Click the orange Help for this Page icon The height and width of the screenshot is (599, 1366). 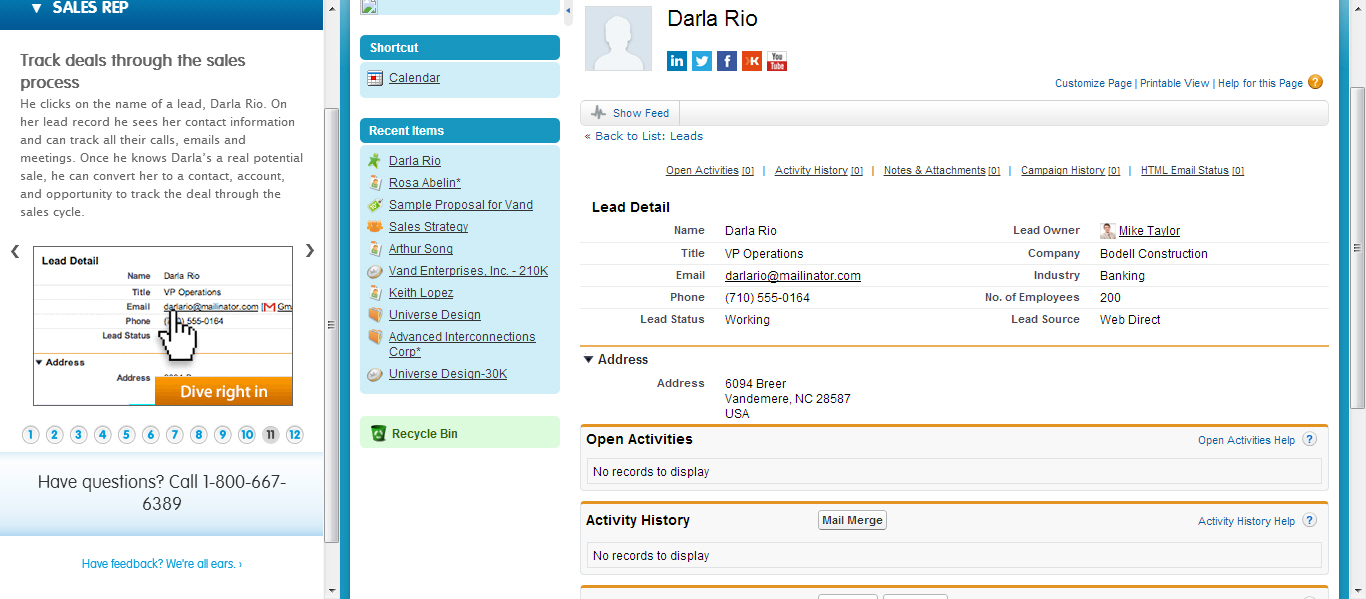(x=1315, y=82)
